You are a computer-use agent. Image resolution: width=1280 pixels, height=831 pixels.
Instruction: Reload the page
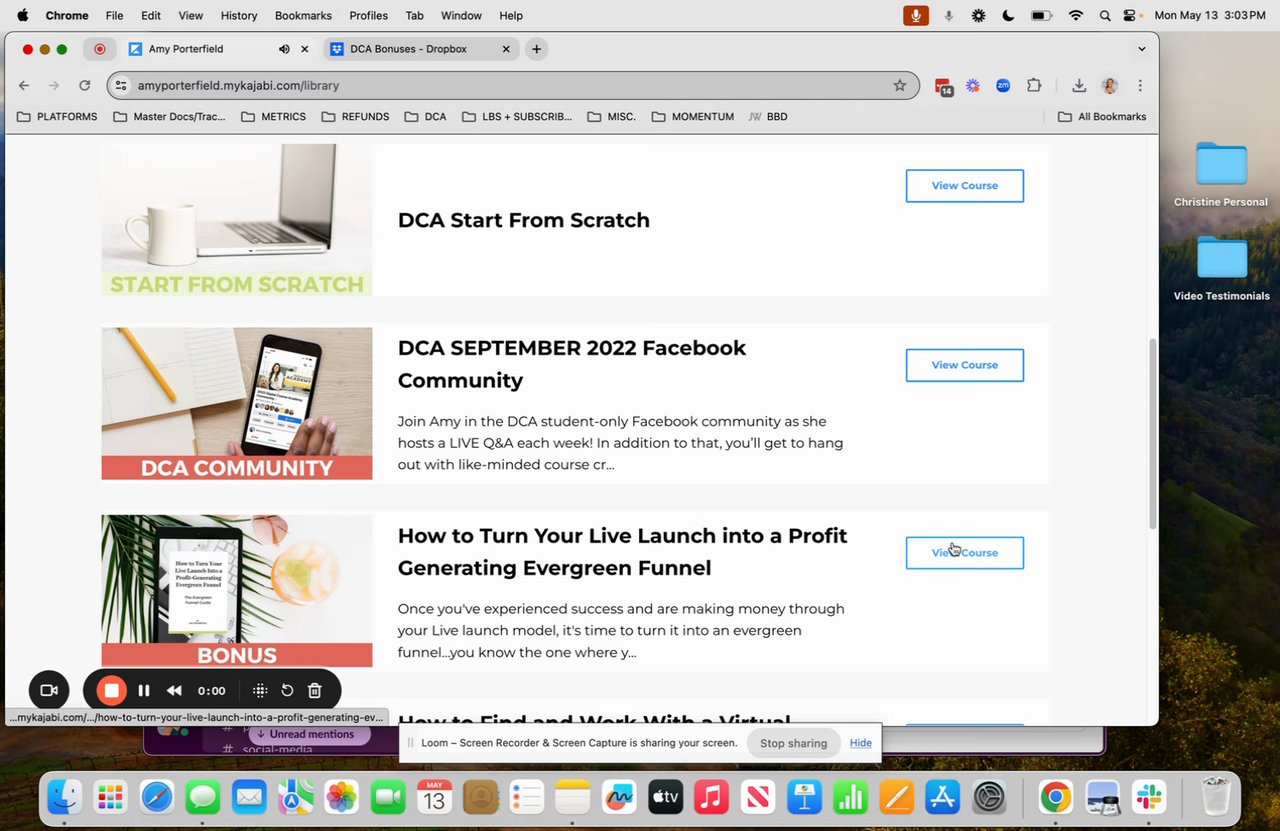pos(85,86)
